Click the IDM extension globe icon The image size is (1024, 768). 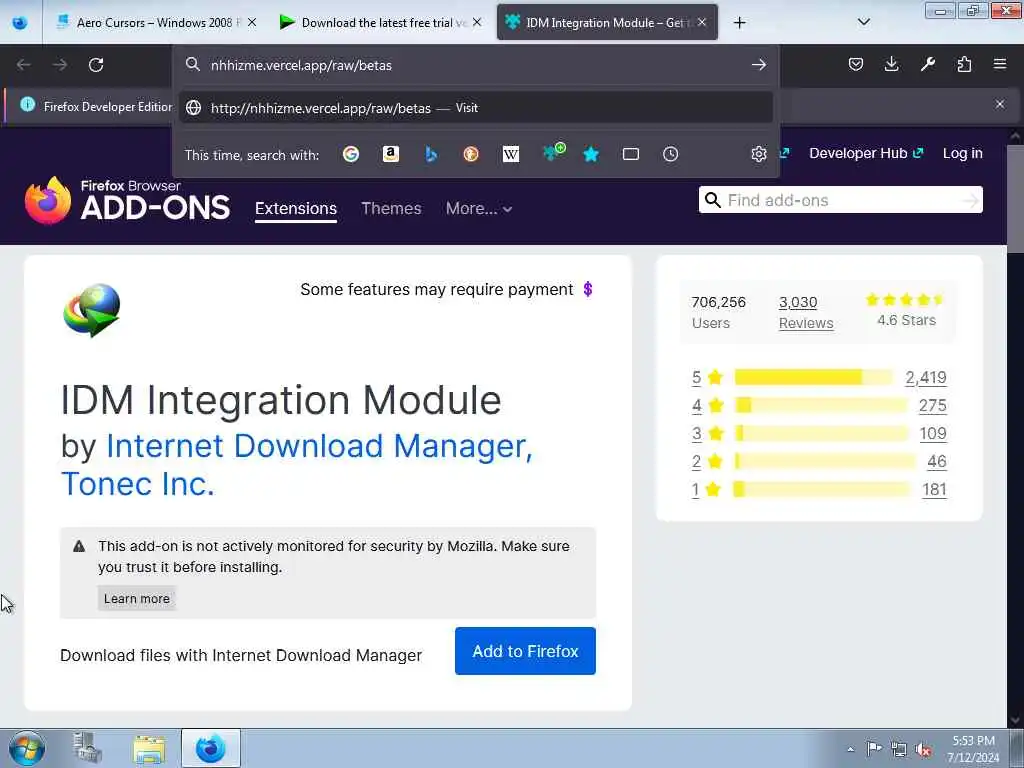click(92, 311)
